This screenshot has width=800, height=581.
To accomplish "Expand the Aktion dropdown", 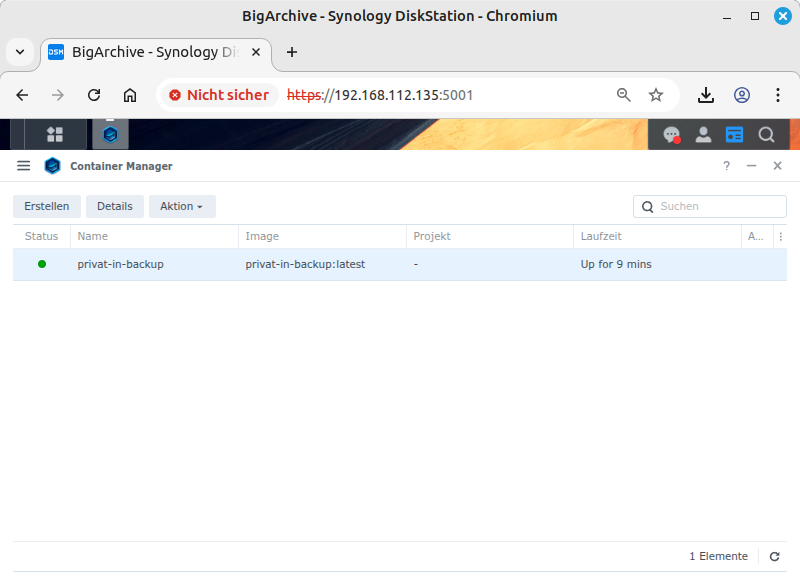I will click(x=182, y=206).
